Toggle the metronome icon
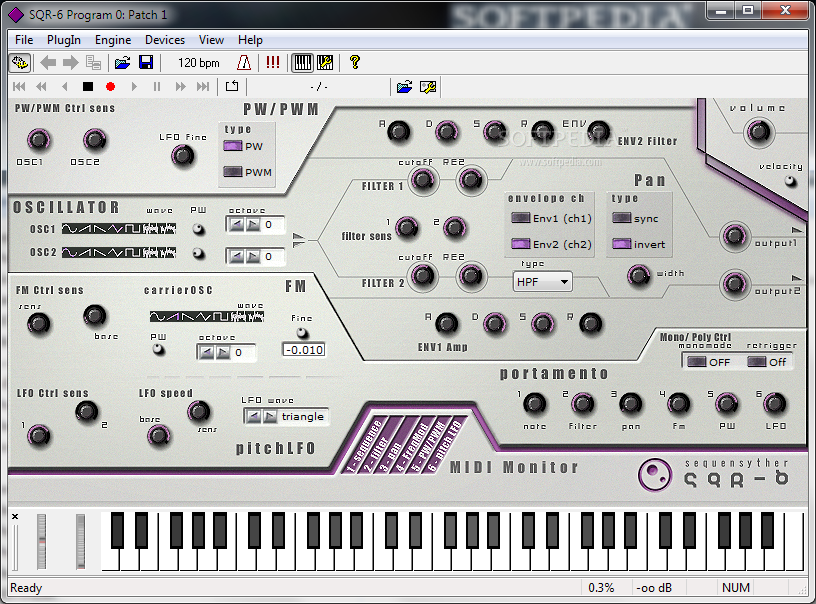The width and height of the screenshot is (816, 604). click(244, 63)
